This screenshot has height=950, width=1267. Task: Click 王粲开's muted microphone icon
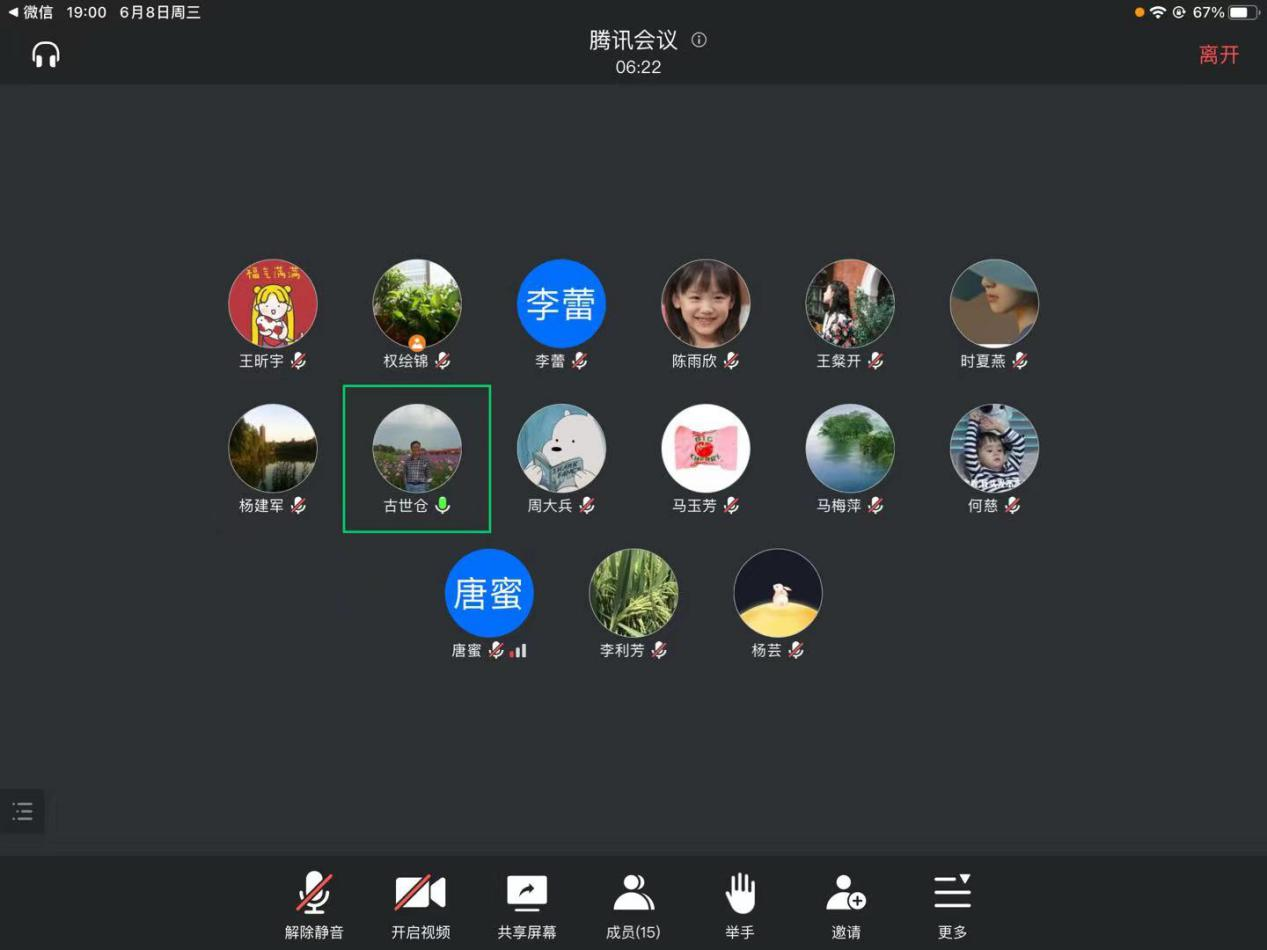point(875,361)
